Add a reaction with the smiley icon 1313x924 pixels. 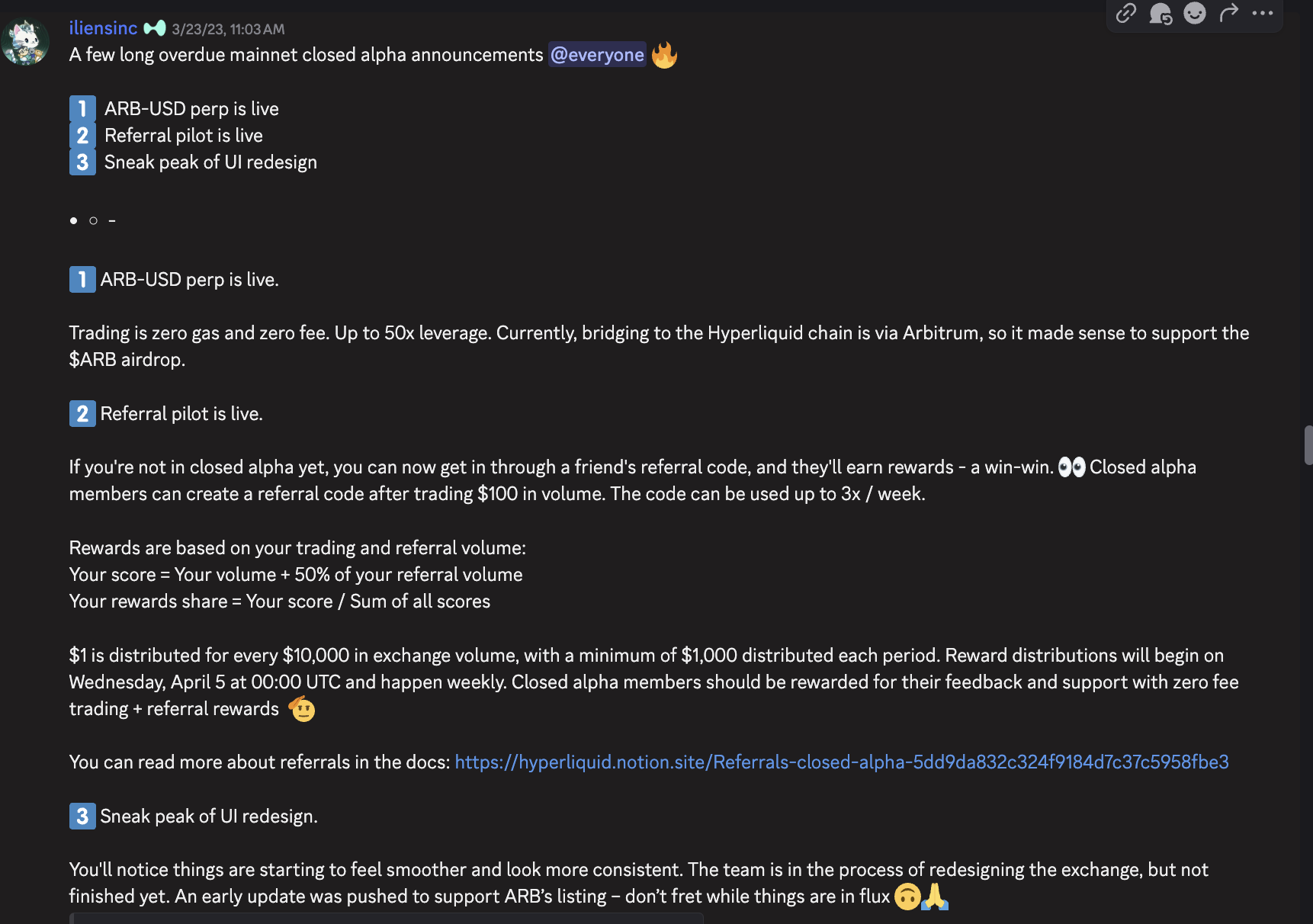pos(1194,14)
